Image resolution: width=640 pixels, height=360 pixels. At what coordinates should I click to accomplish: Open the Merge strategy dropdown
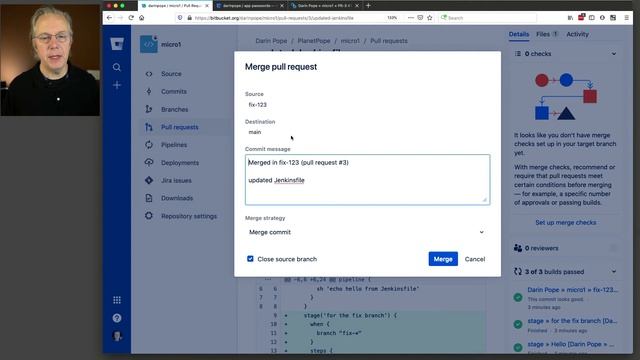point(367,232)
